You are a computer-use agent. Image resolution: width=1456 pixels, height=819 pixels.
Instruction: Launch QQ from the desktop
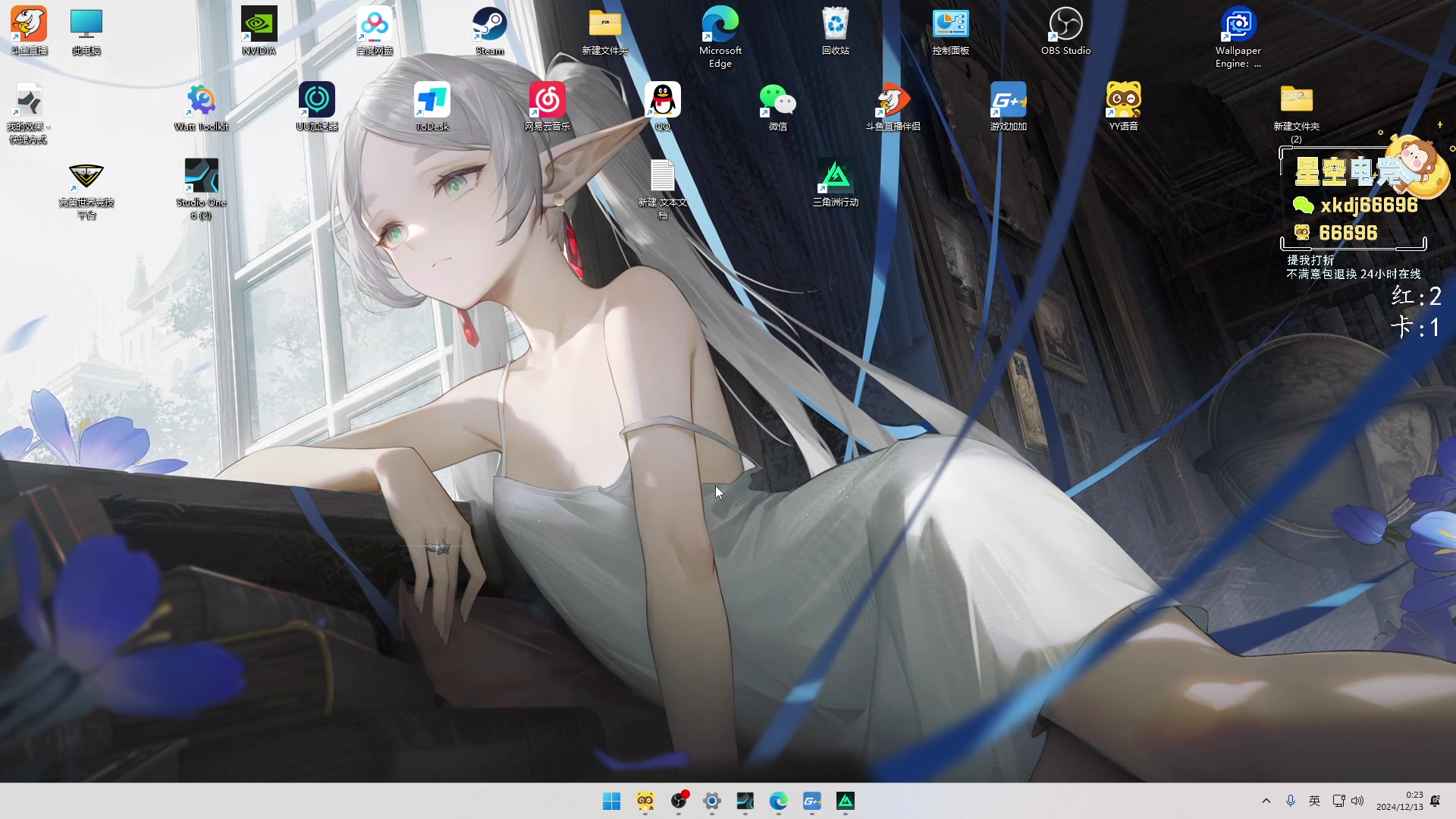coord(663,106)
